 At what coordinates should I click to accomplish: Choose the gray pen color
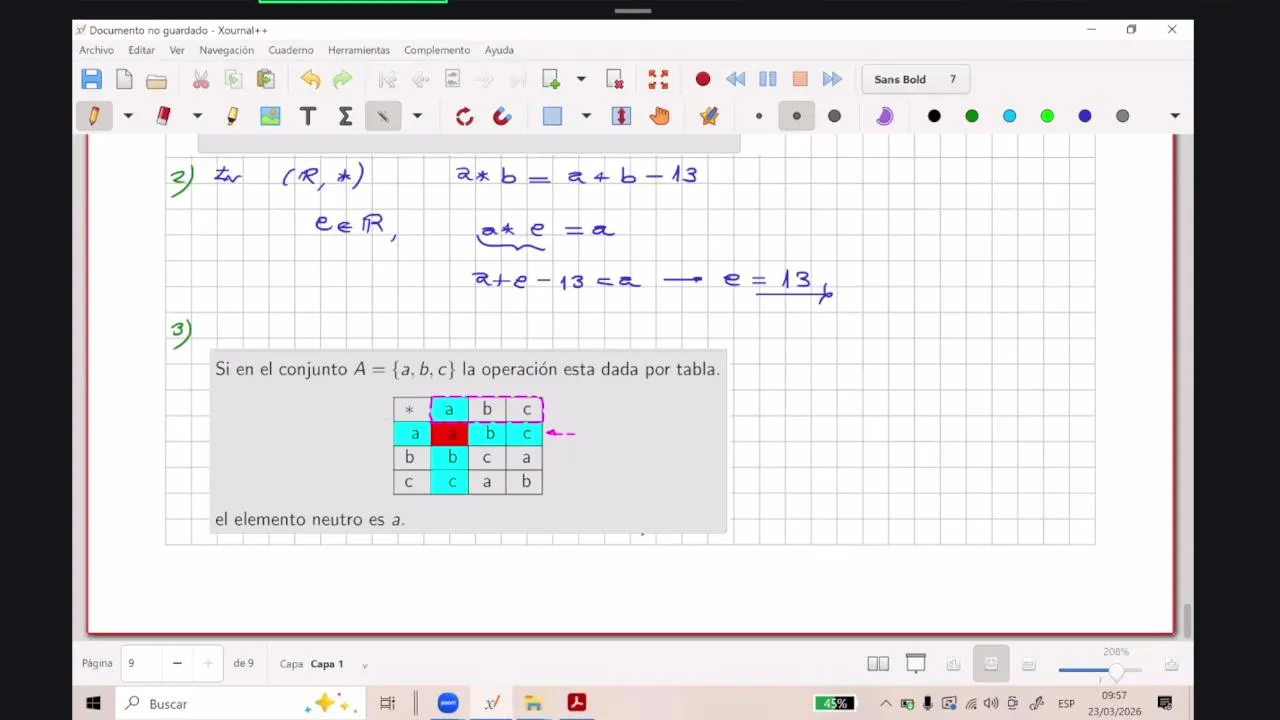1122,116
